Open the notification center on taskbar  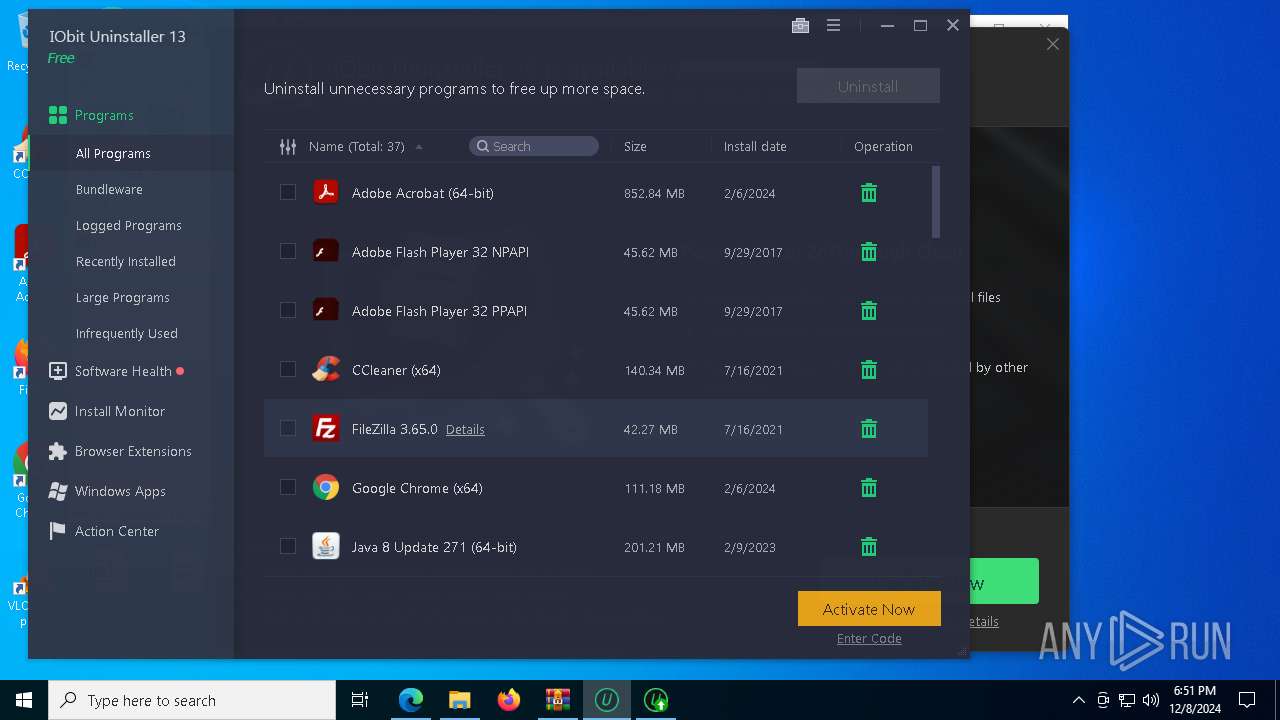point(1247,700)
